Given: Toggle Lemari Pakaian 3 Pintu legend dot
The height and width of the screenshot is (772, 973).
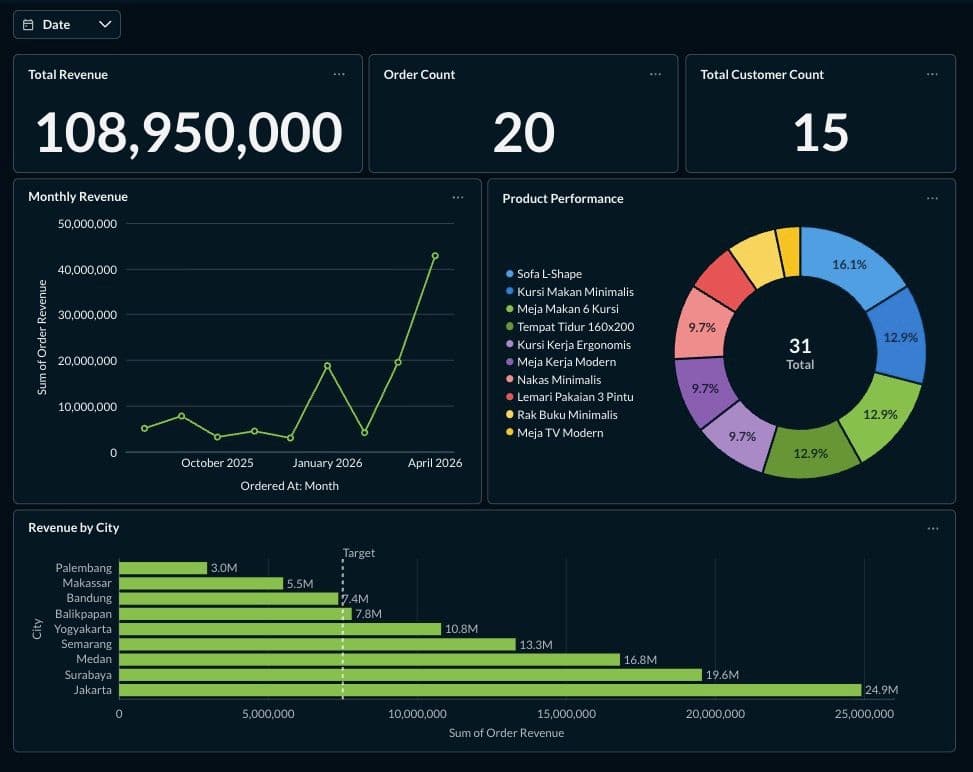Looking at the screenshot, I should point(509,396).
